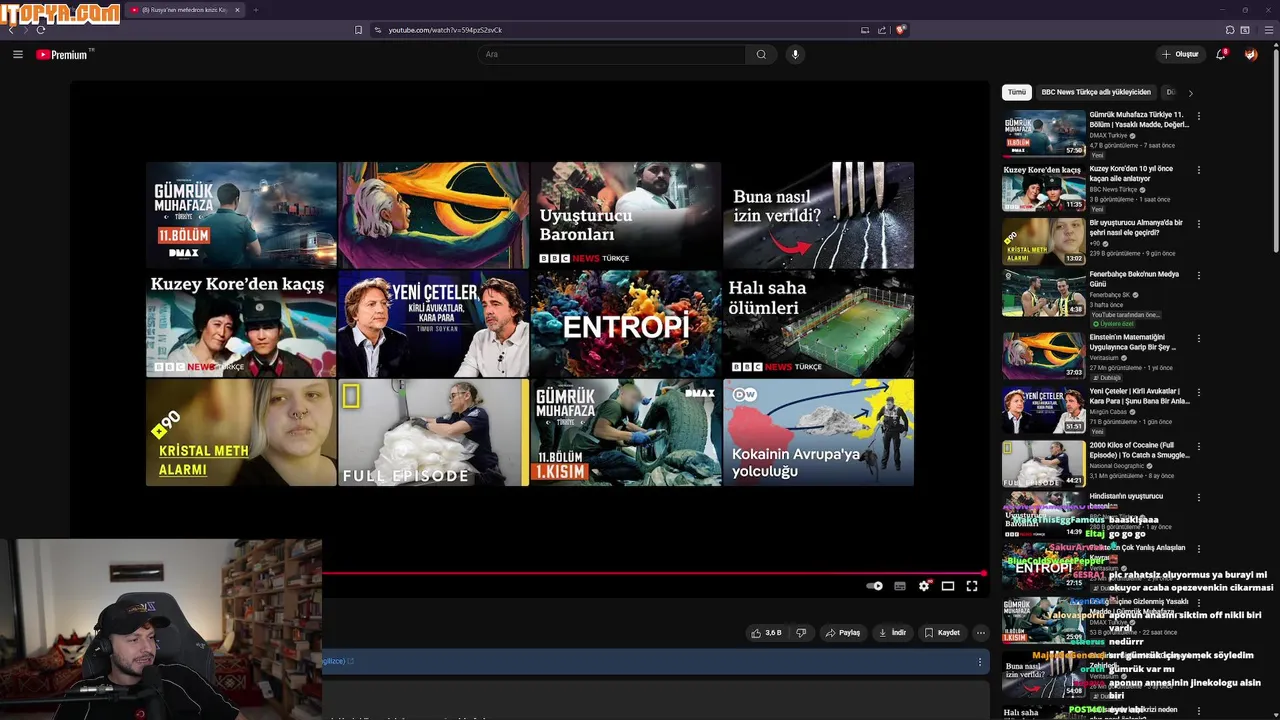Open options for Fenerbahçe Beko'nun Medya Günü

[1198, 276]
